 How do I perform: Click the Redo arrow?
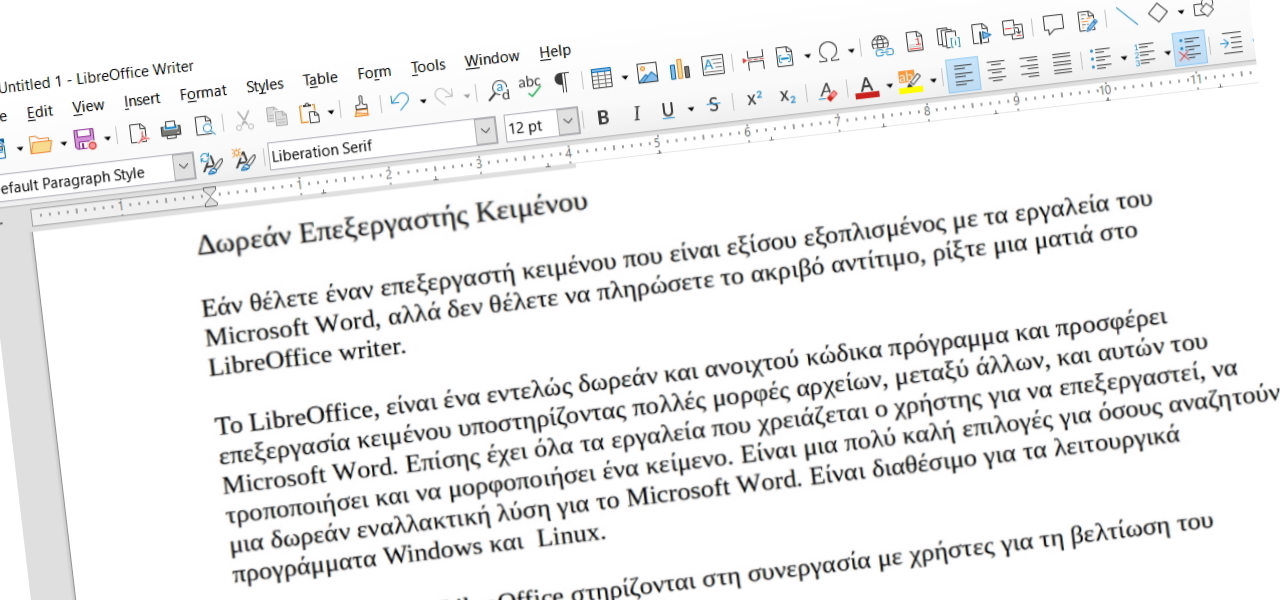point(445,97)
